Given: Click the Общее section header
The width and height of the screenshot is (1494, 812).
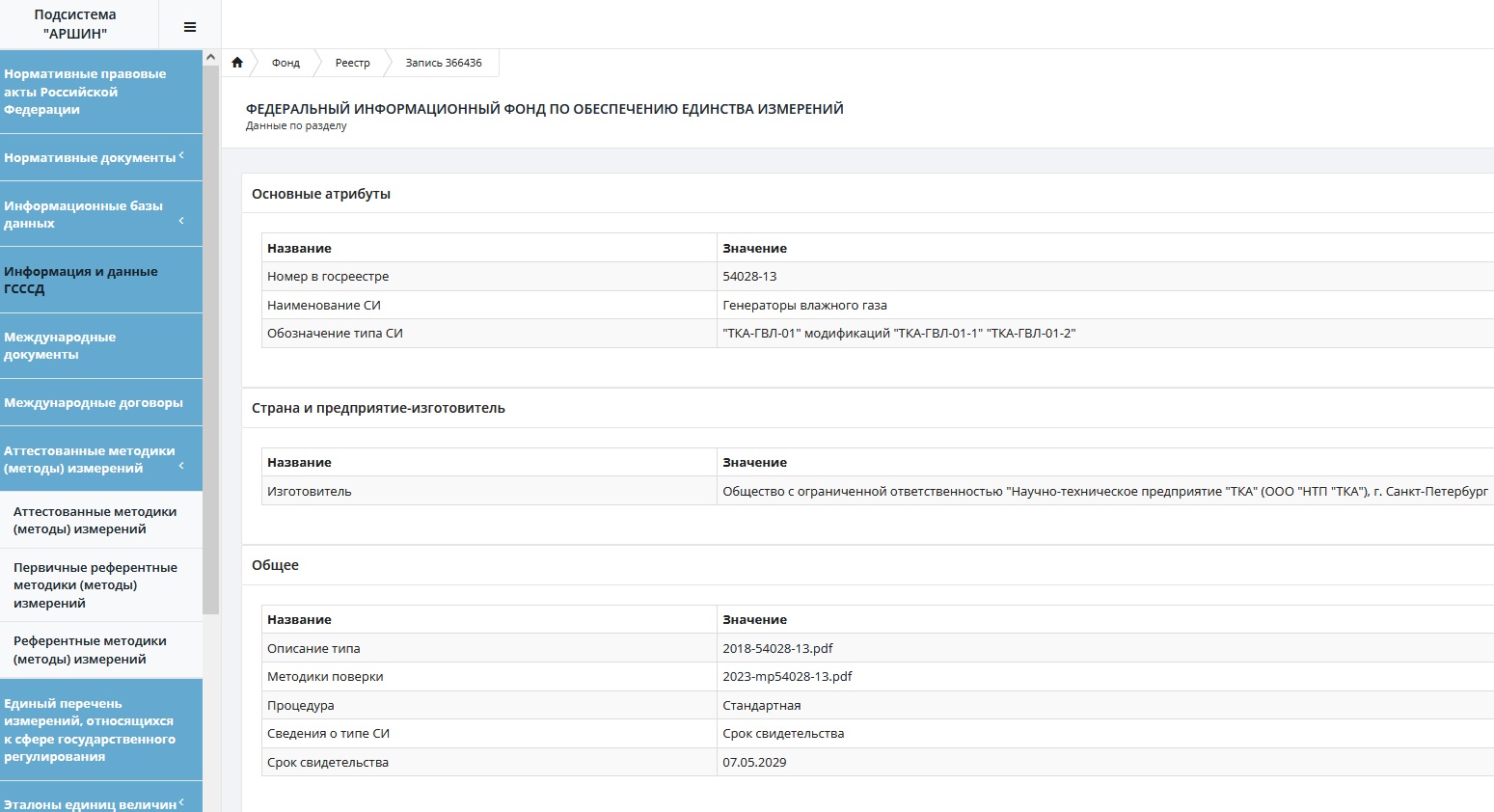Looking at the screenshot, I should [275, 565].
